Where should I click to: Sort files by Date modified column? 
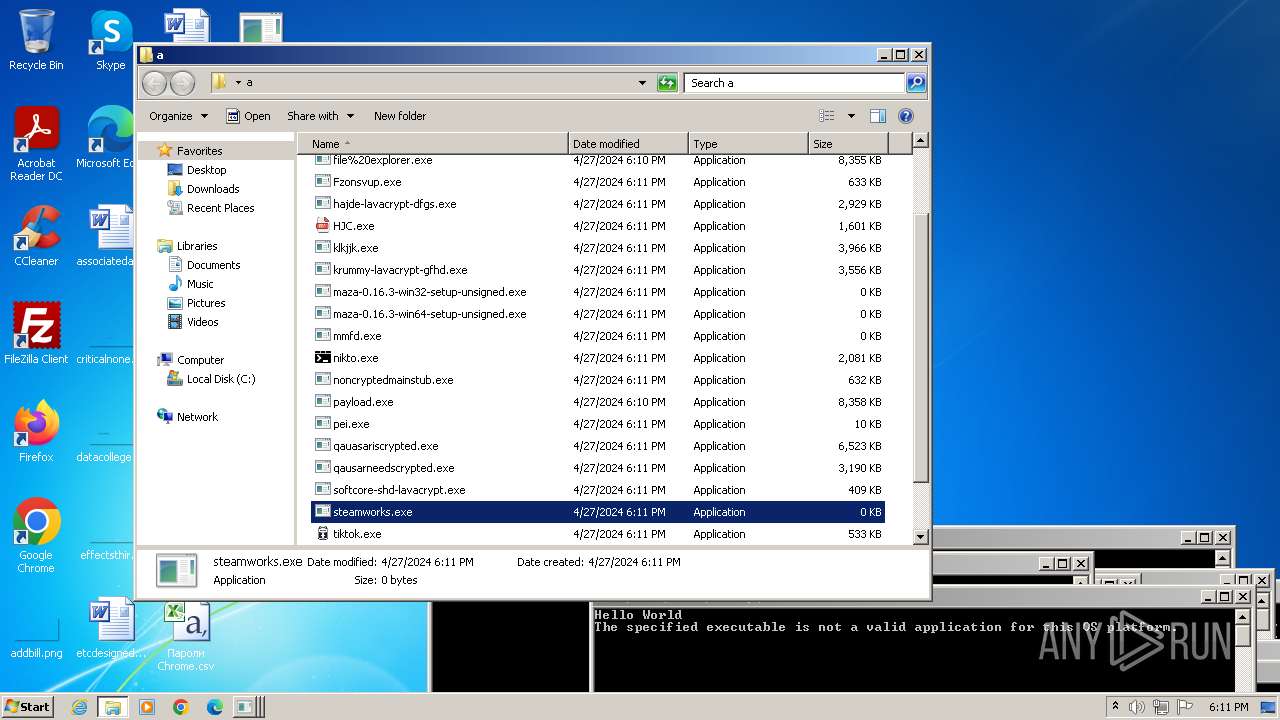(x=628, y=144)
